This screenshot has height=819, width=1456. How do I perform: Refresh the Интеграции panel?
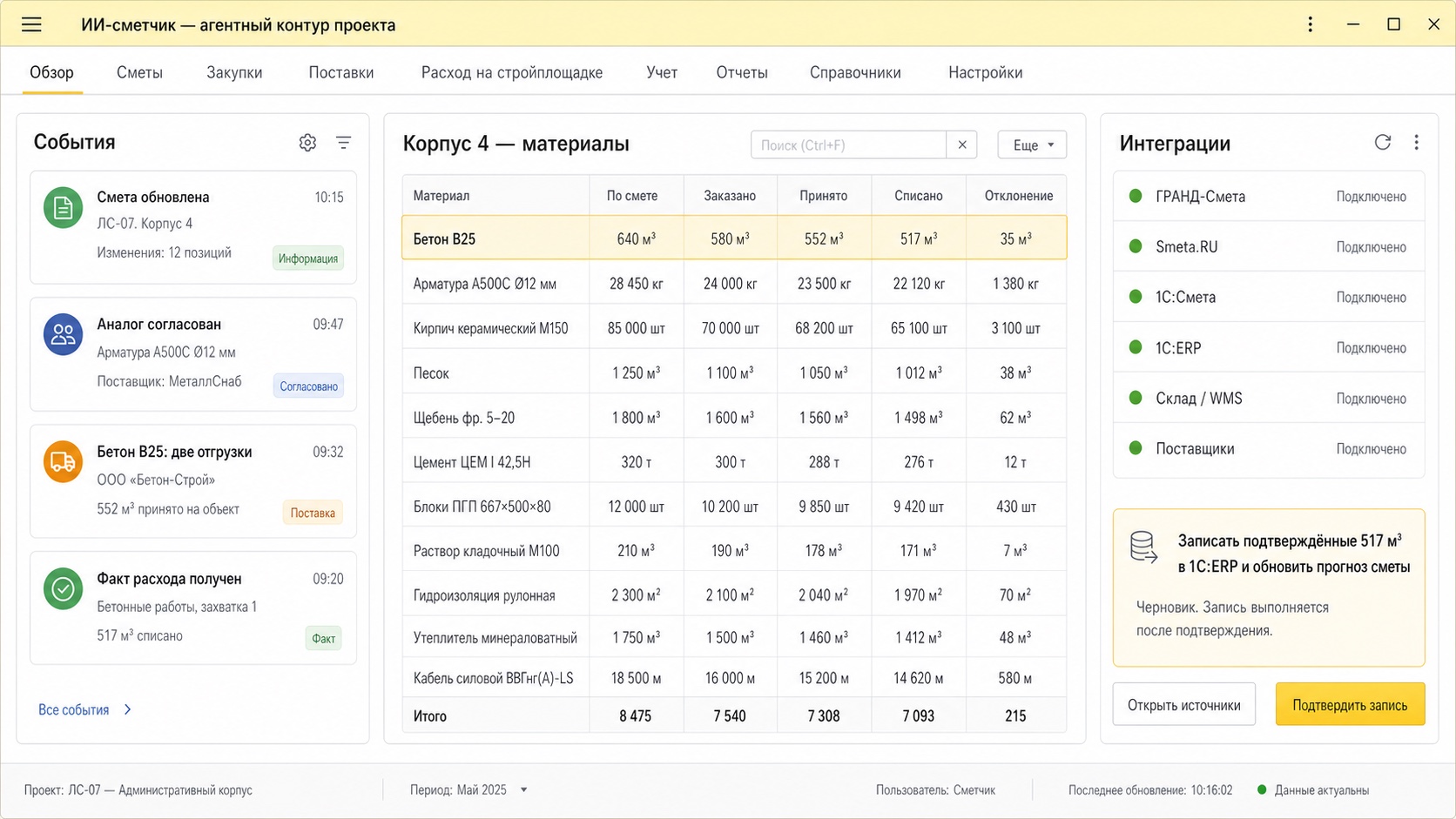(1383, 142)
